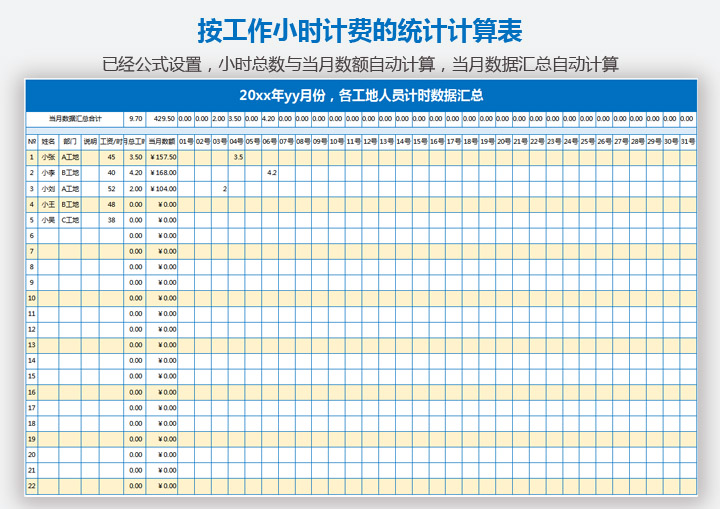Select the '01号' day column header
This screenshot has height=509, width=720.
pyautogui.click(x=186, y=141)
